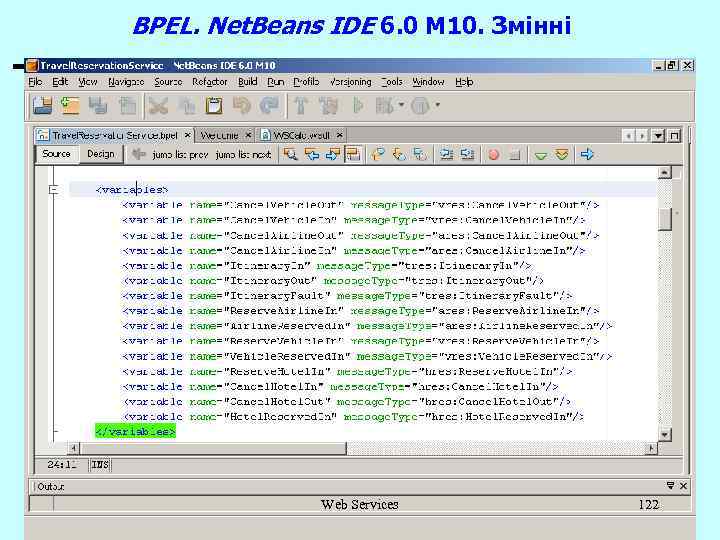The image size is (720, 540).
Task: Click the Redo arrow icon
Action: (x=269, y=106)
